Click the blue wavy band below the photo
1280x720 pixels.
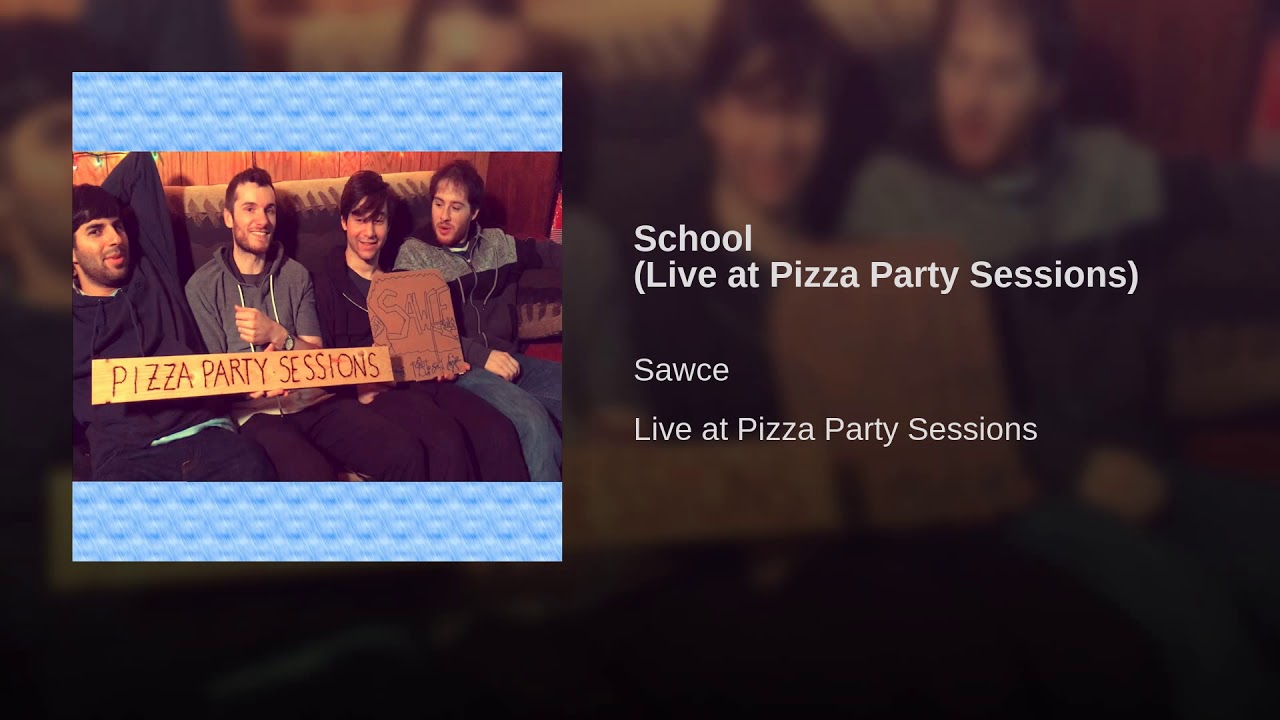317,521
